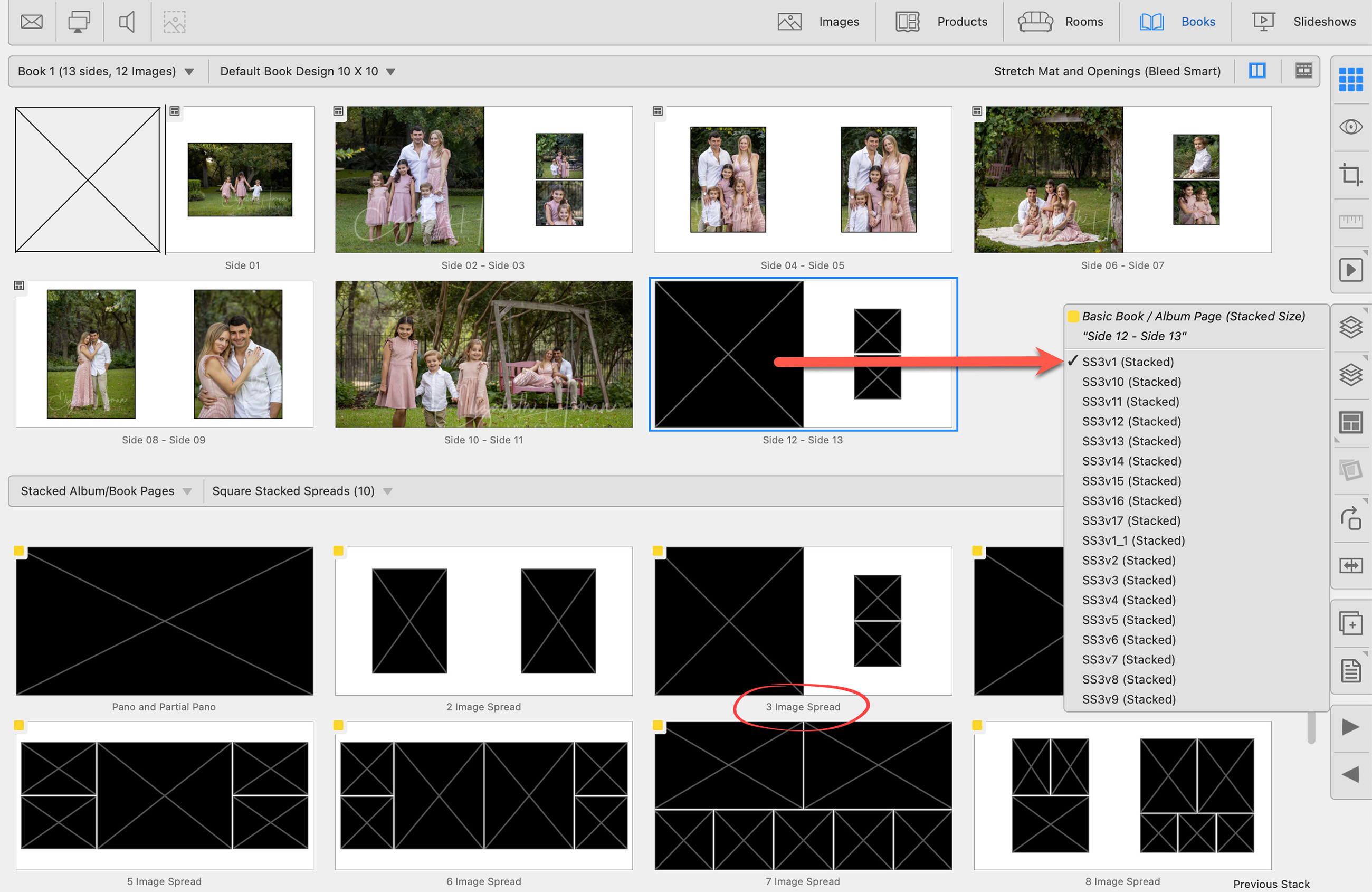Toggle the film strip view button

click(x=1303, y=71)
